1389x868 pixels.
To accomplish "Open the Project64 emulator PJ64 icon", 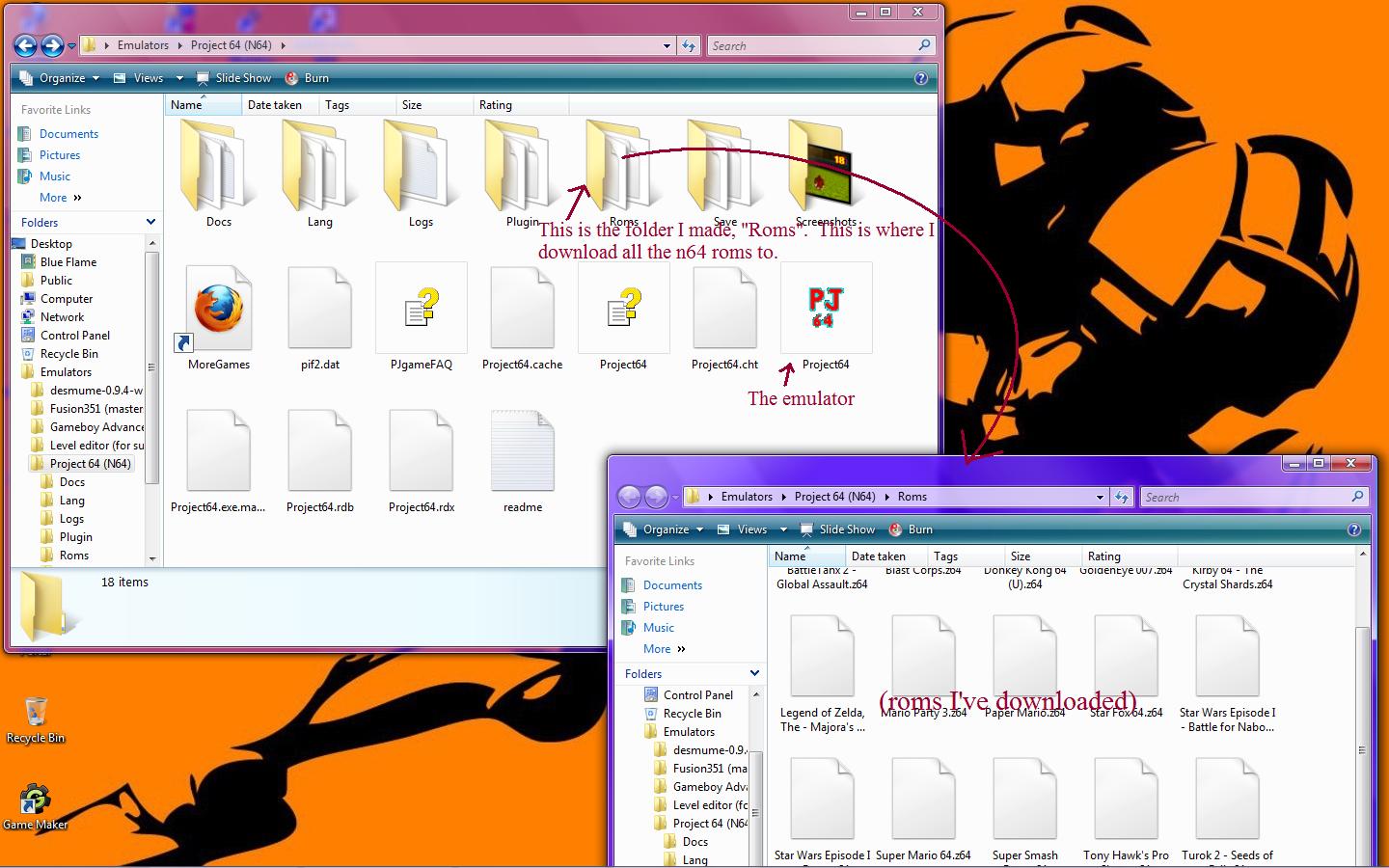I will [x=825, y=311].
